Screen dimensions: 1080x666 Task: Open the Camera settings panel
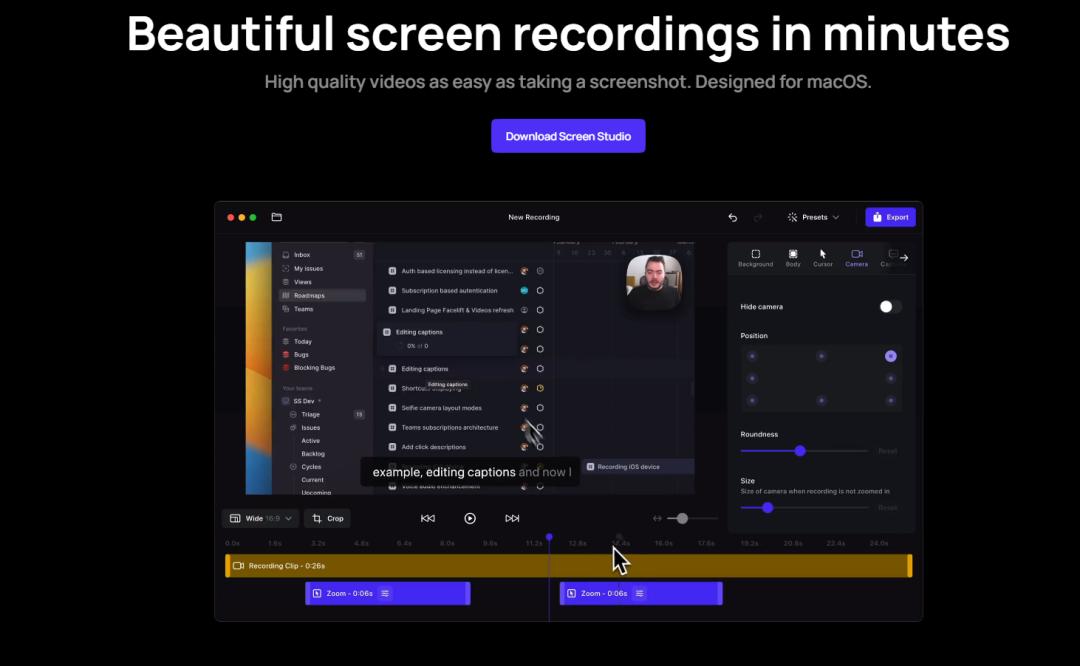[x=857, y=255]
